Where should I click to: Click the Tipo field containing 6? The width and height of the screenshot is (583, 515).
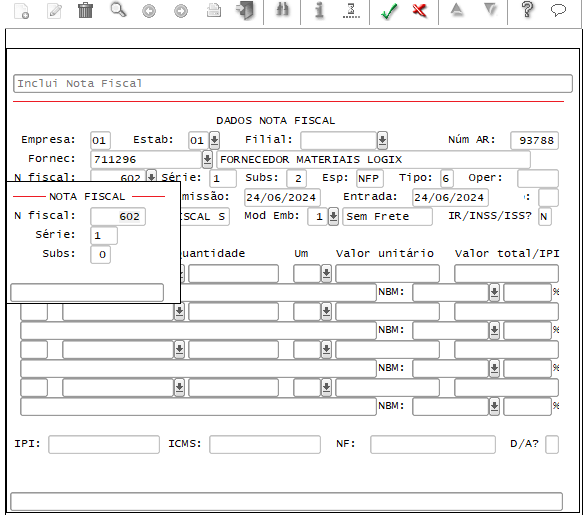point(447,178)
